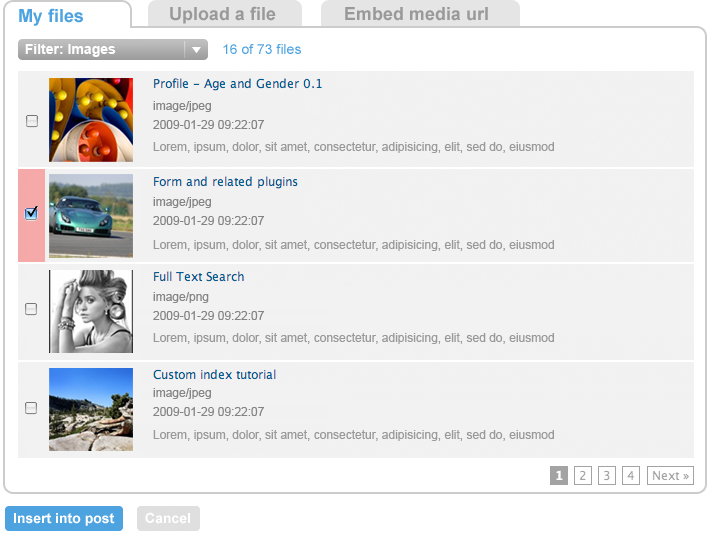Open the teal sports car thumbnail
This screenshot has height=540, width=709.
coord(91,216)
